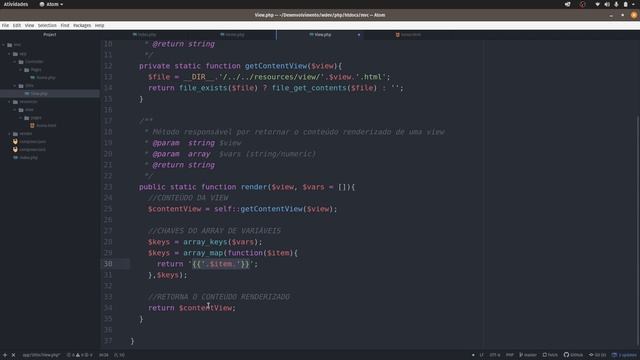The height and width of the screenshot is (360, 640).
Task: Open the Atom application menu dropdown
Action: coord(51,4)
